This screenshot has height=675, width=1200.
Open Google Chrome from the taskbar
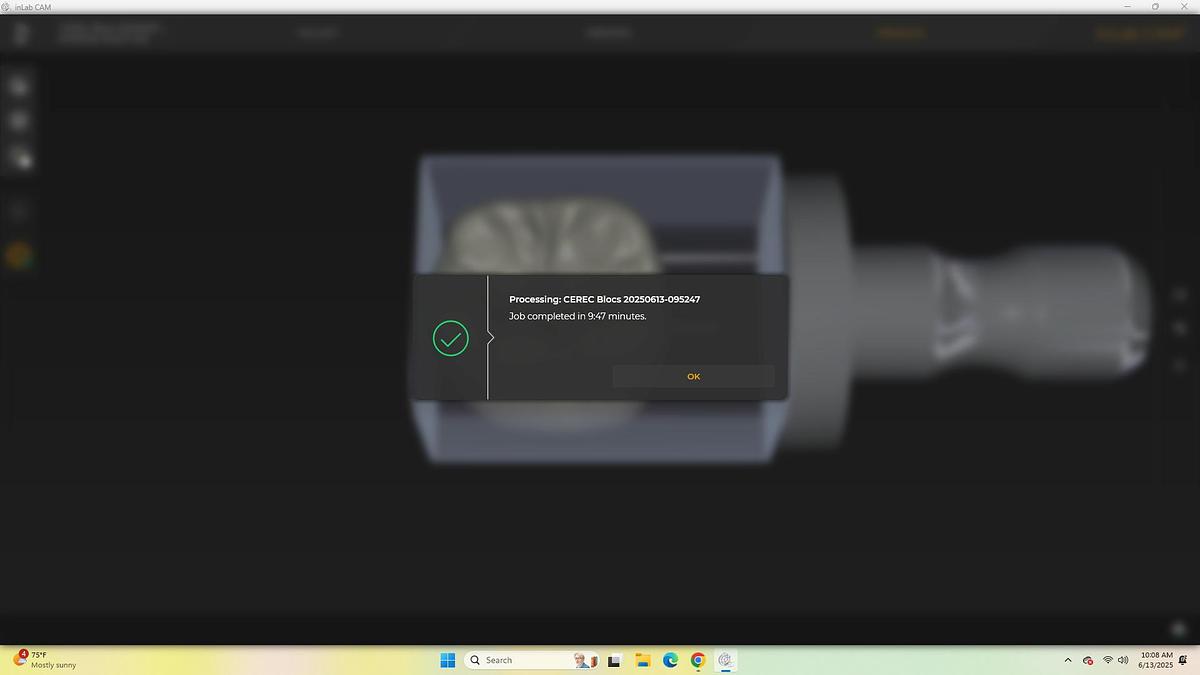(698, 660)
